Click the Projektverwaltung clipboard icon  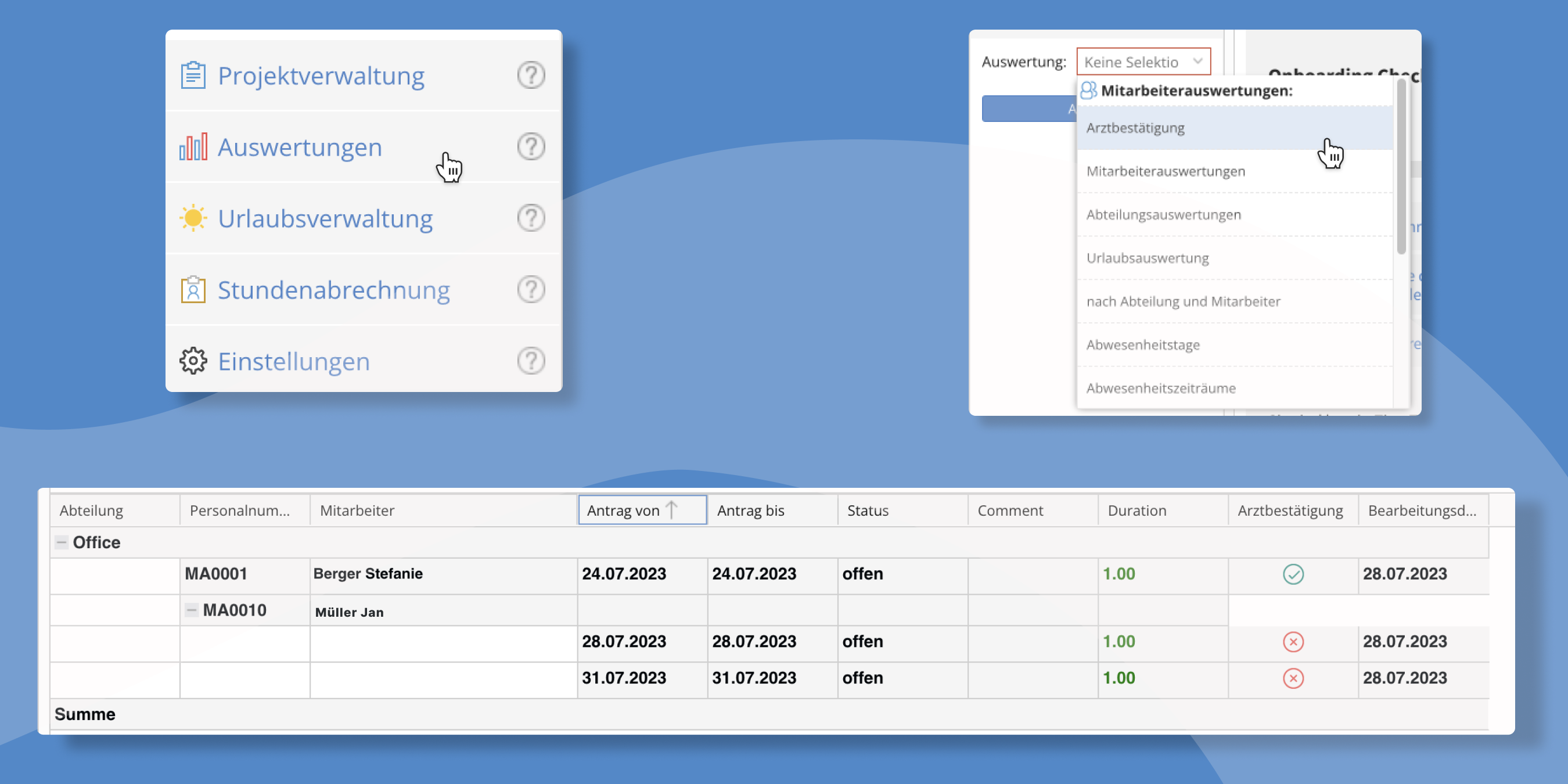tap(193, 75)
